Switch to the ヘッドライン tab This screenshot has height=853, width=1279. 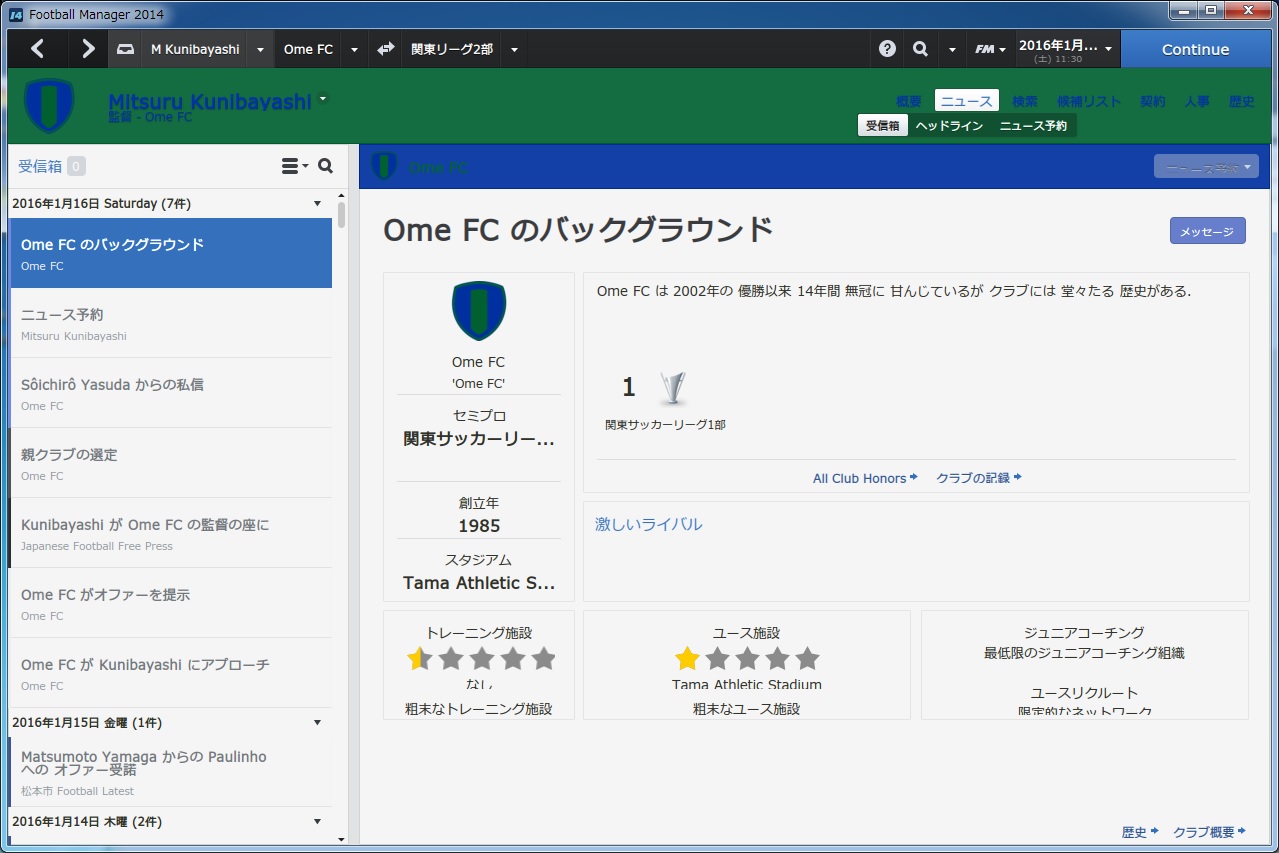949,126
